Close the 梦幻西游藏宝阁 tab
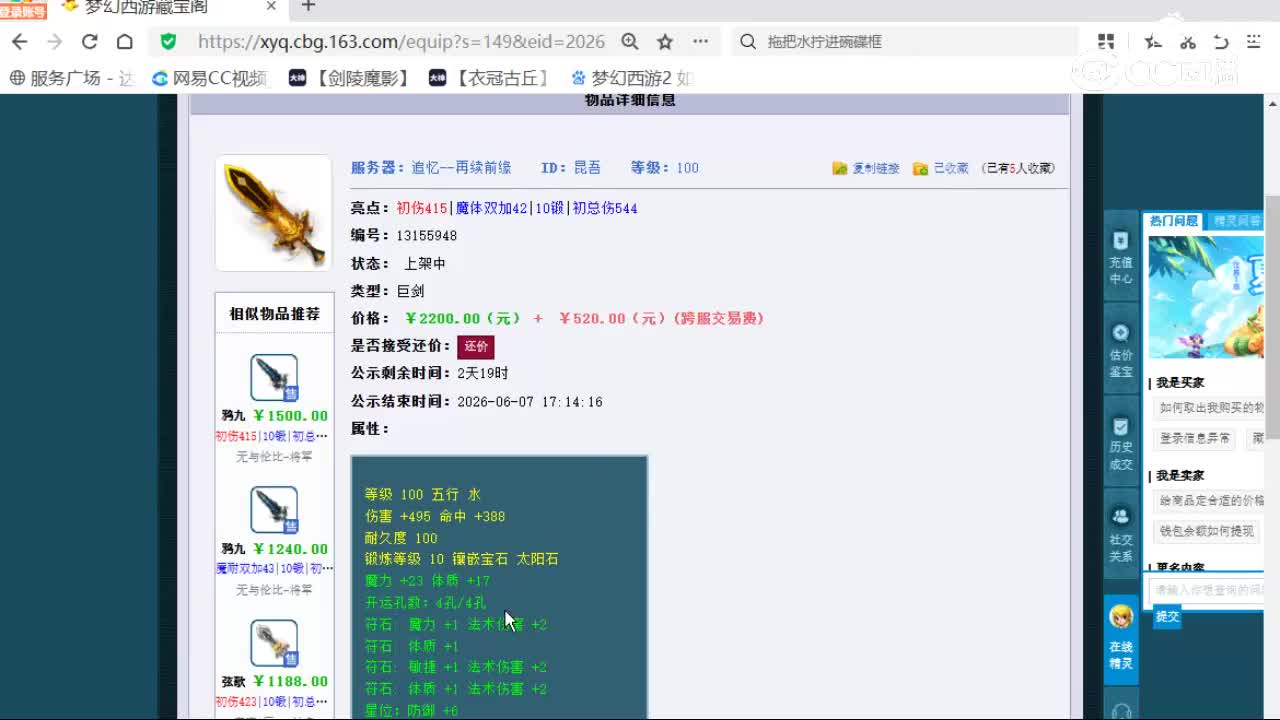Viewport: 1280px width, 720px height. pyautogui.click(x=271, y=7)
